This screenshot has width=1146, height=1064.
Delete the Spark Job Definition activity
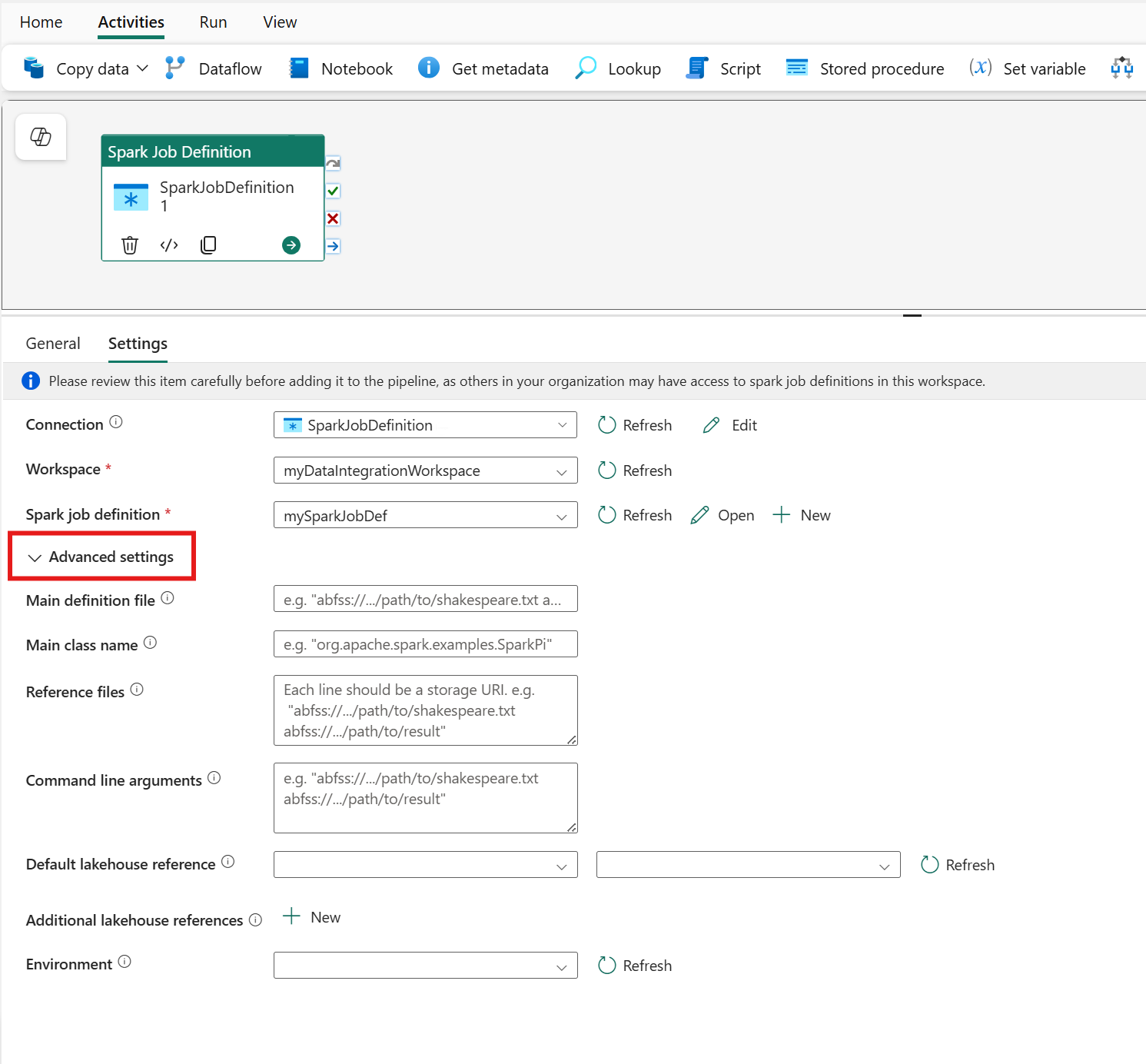coord(130,245)
